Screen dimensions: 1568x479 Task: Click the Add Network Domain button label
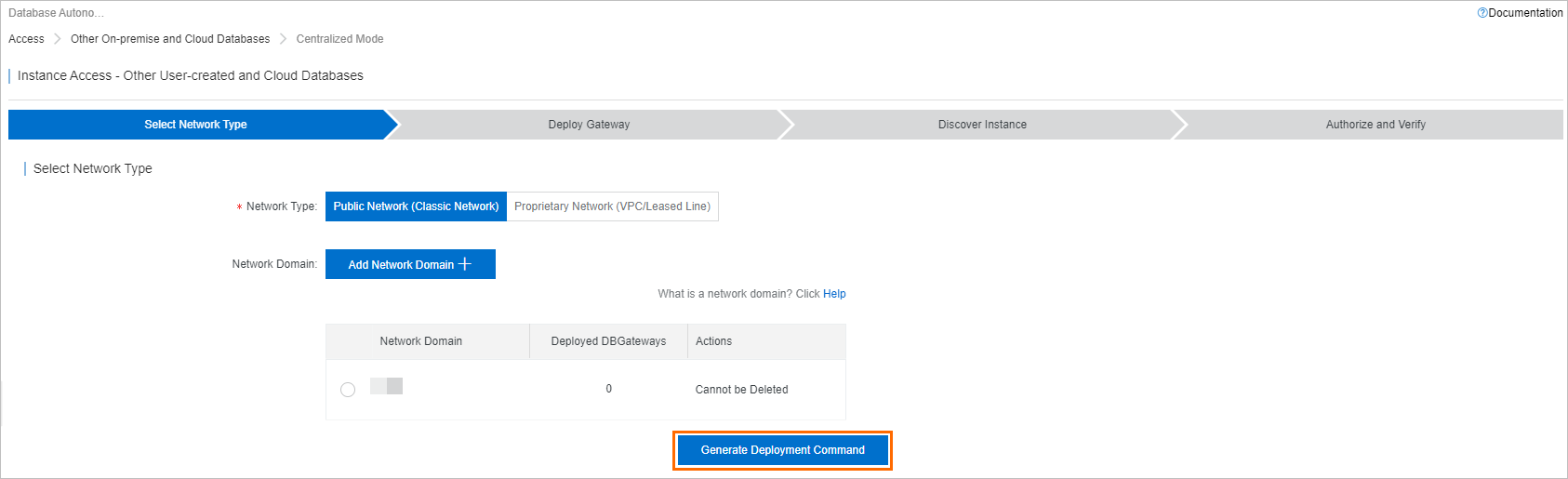tap(401, 265)
